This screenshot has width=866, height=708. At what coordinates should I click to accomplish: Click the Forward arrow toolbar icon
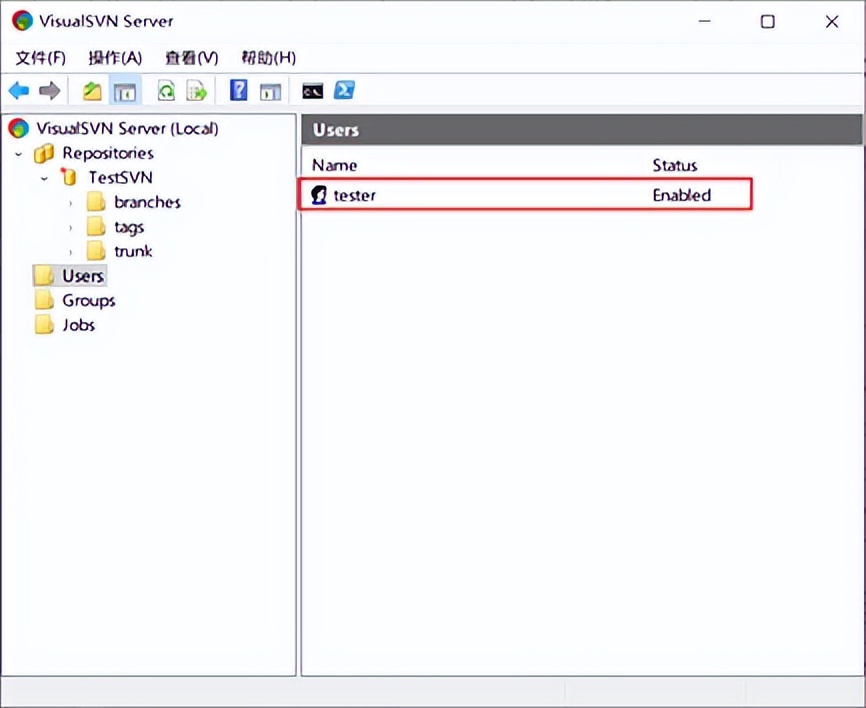tap(49, 91)
